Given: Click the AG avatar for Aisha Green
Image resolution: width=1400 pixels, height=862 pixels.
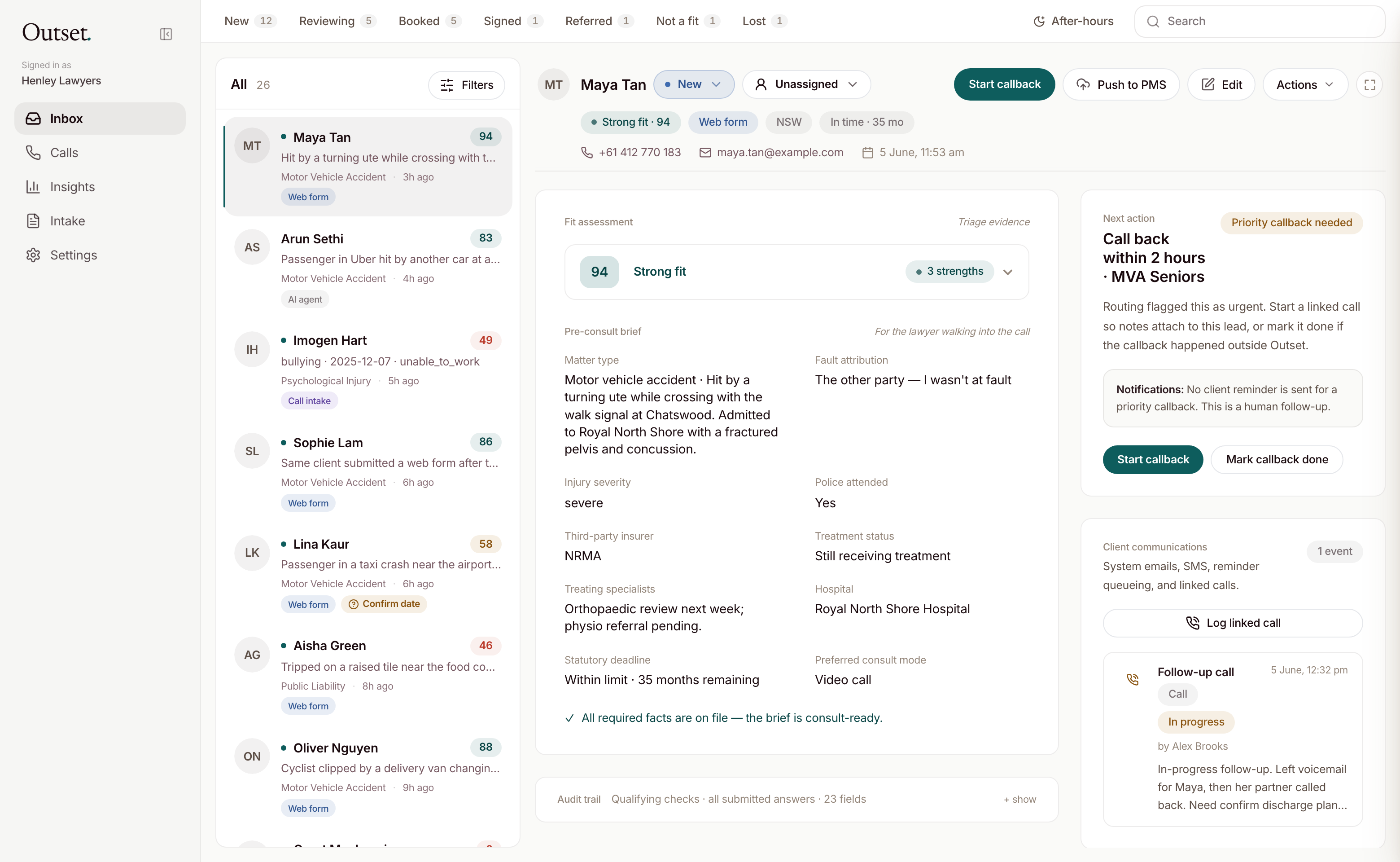Looking at the screenshot, I should click(252, 655).
